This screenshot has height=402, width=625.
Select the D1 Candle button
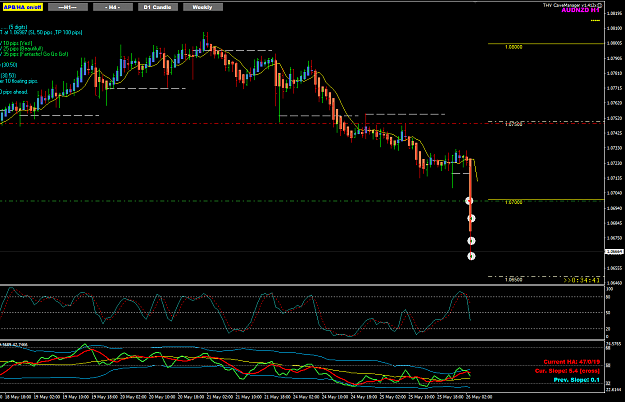158,7
